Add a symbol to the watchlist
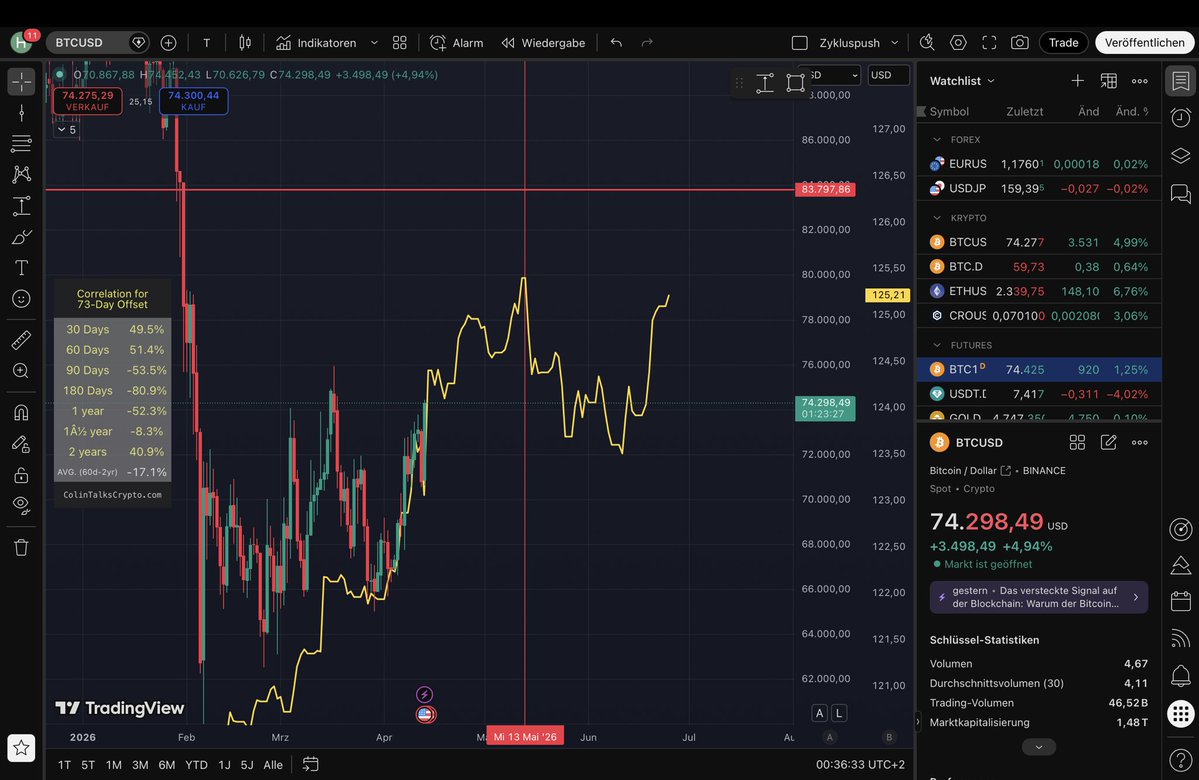 click(1077, 81)
